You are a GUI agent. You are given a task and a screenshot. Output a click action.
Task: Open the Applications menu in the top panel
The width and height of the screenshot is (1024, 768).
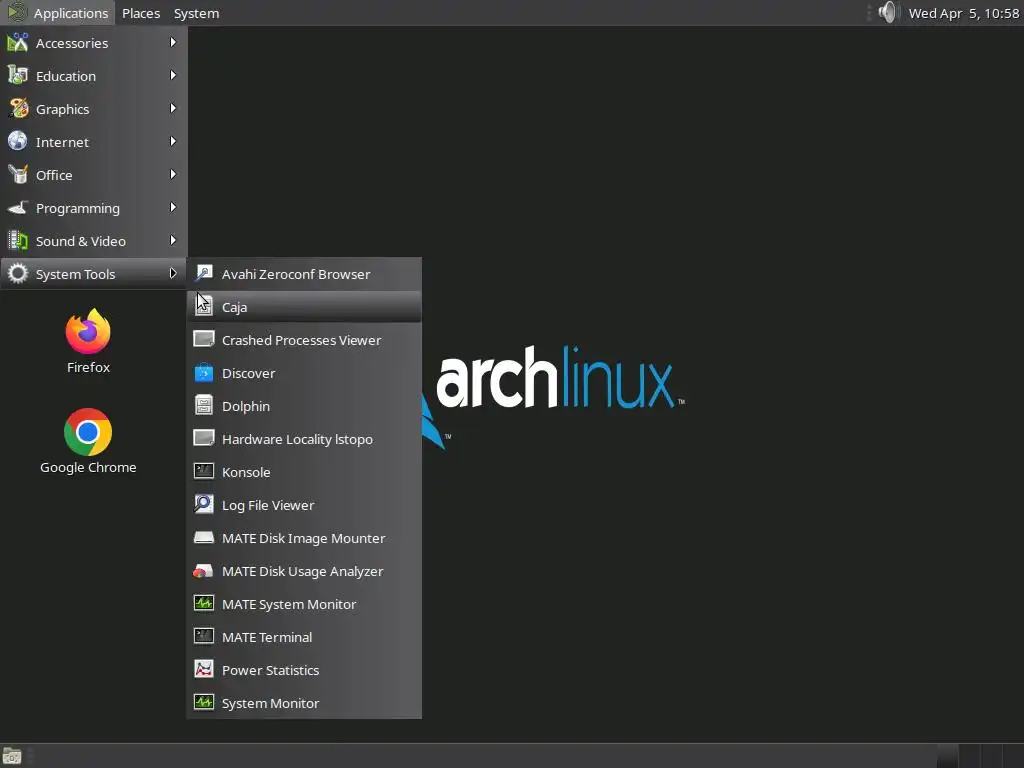(58, 13)
